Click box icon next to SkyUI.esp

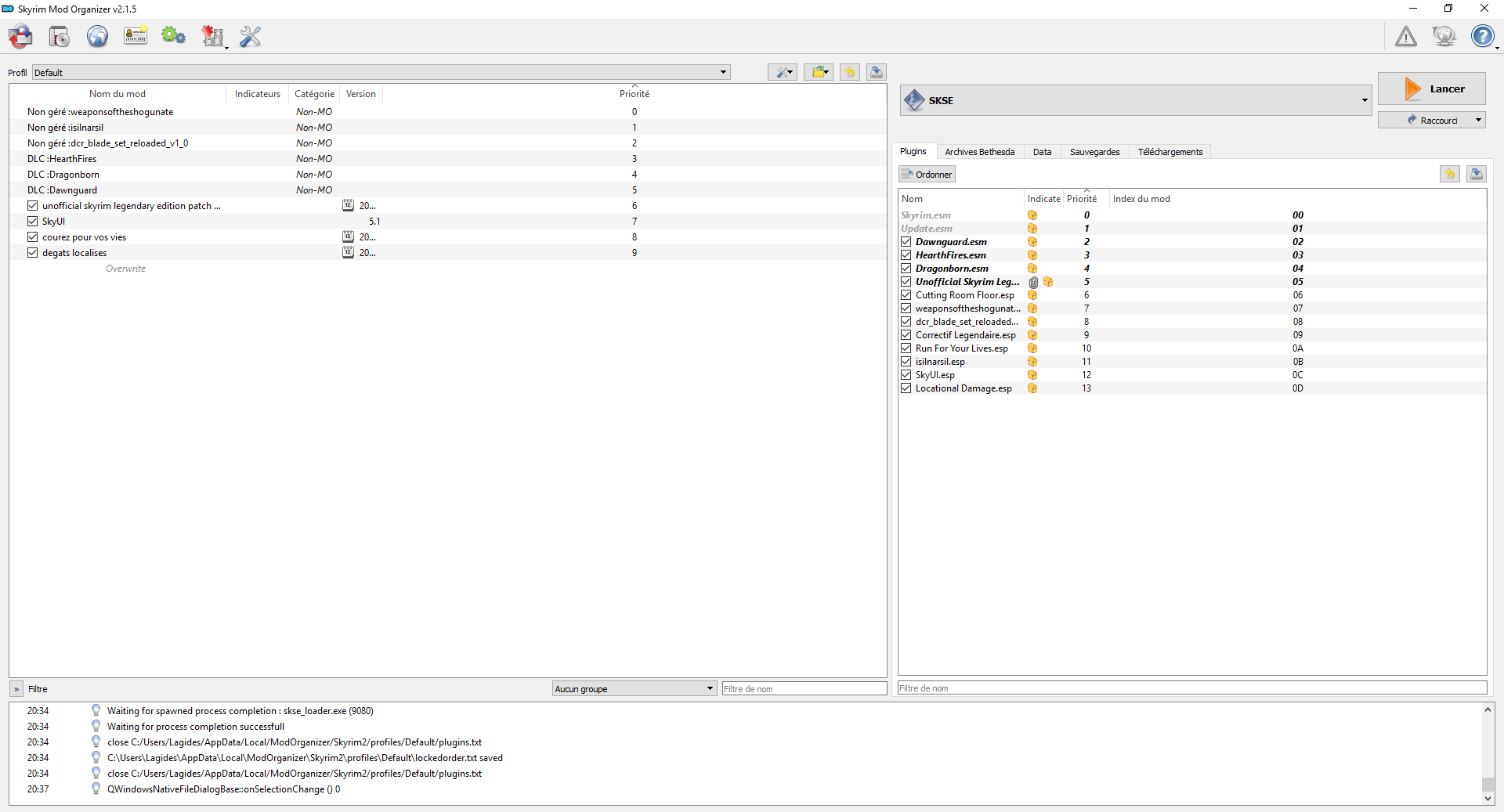tap(1032, 375)
